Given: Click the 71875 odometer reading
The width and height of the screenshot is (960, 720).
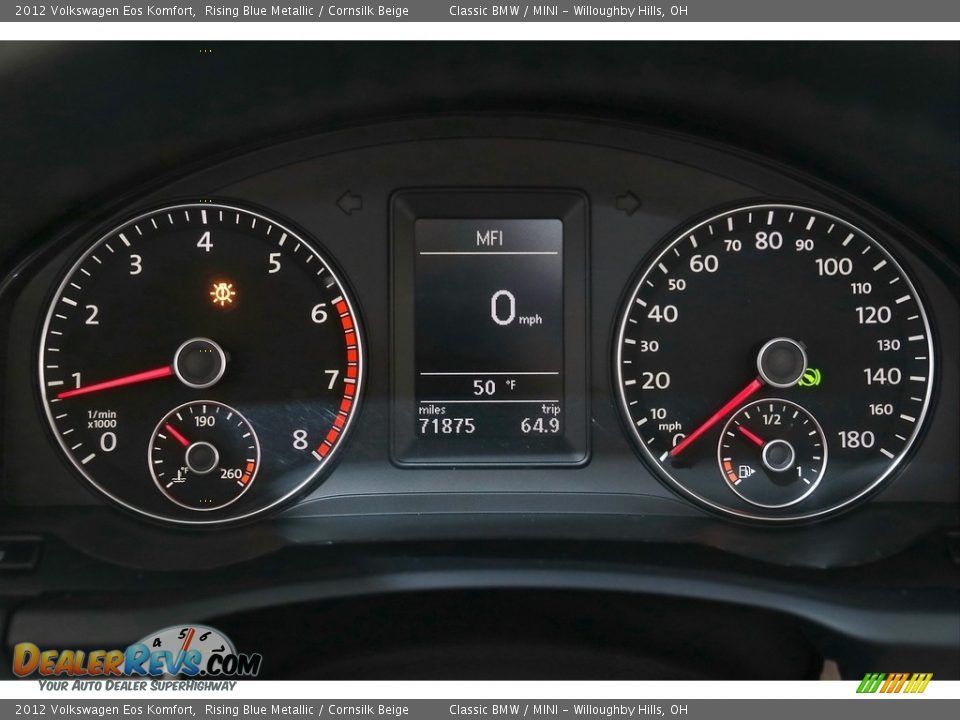Looking at the screenshot, I should (447, 426).
